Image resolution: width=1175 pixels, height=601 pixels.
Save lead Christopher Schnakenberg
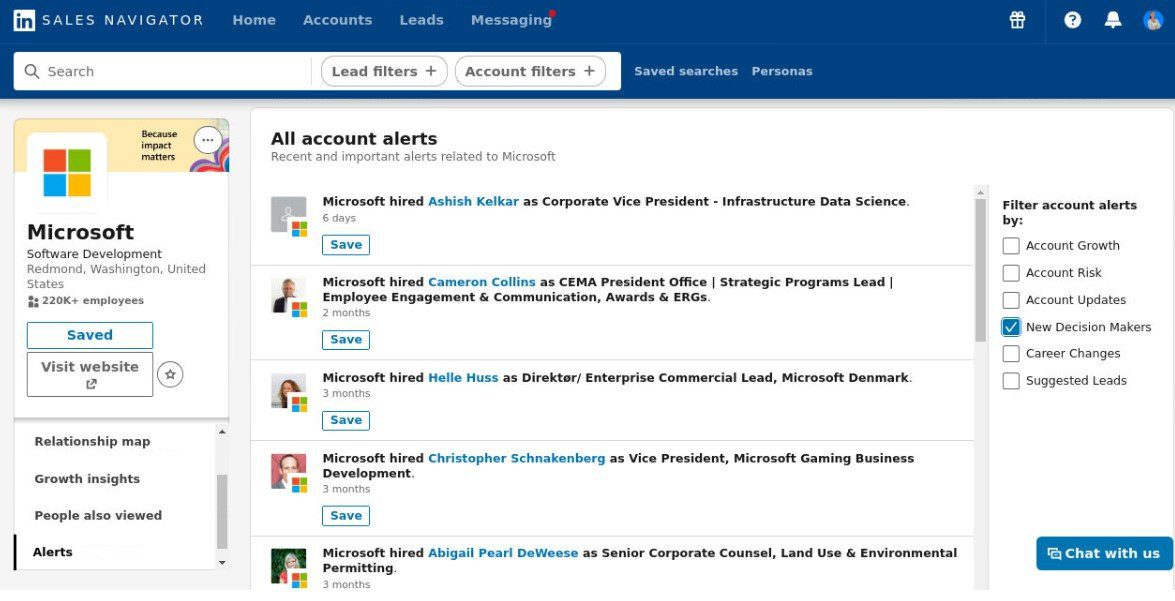(346, 516)
